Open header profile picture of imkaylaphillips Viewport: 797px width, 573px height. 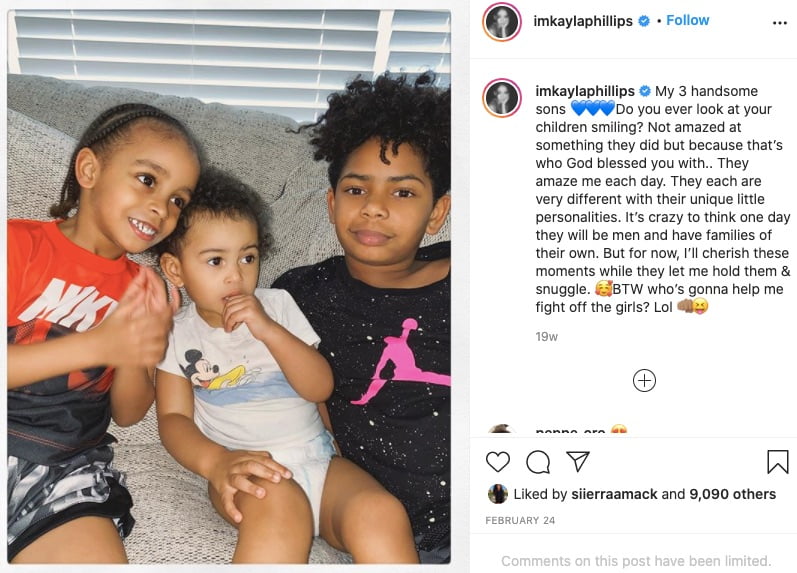click(x=502, y=22)
